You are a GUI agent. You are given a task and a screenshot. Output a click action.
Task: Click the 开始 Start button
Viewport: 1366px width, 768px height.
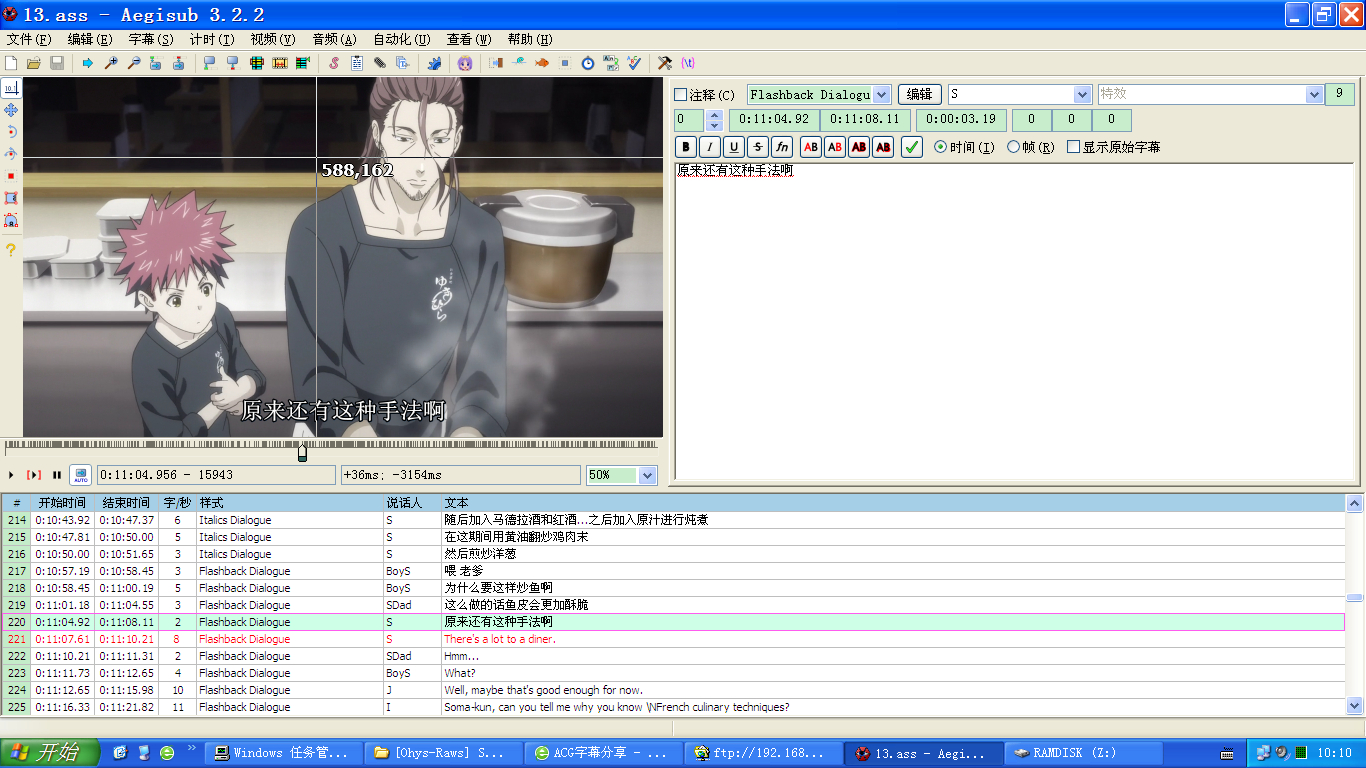tap(50, 752)
